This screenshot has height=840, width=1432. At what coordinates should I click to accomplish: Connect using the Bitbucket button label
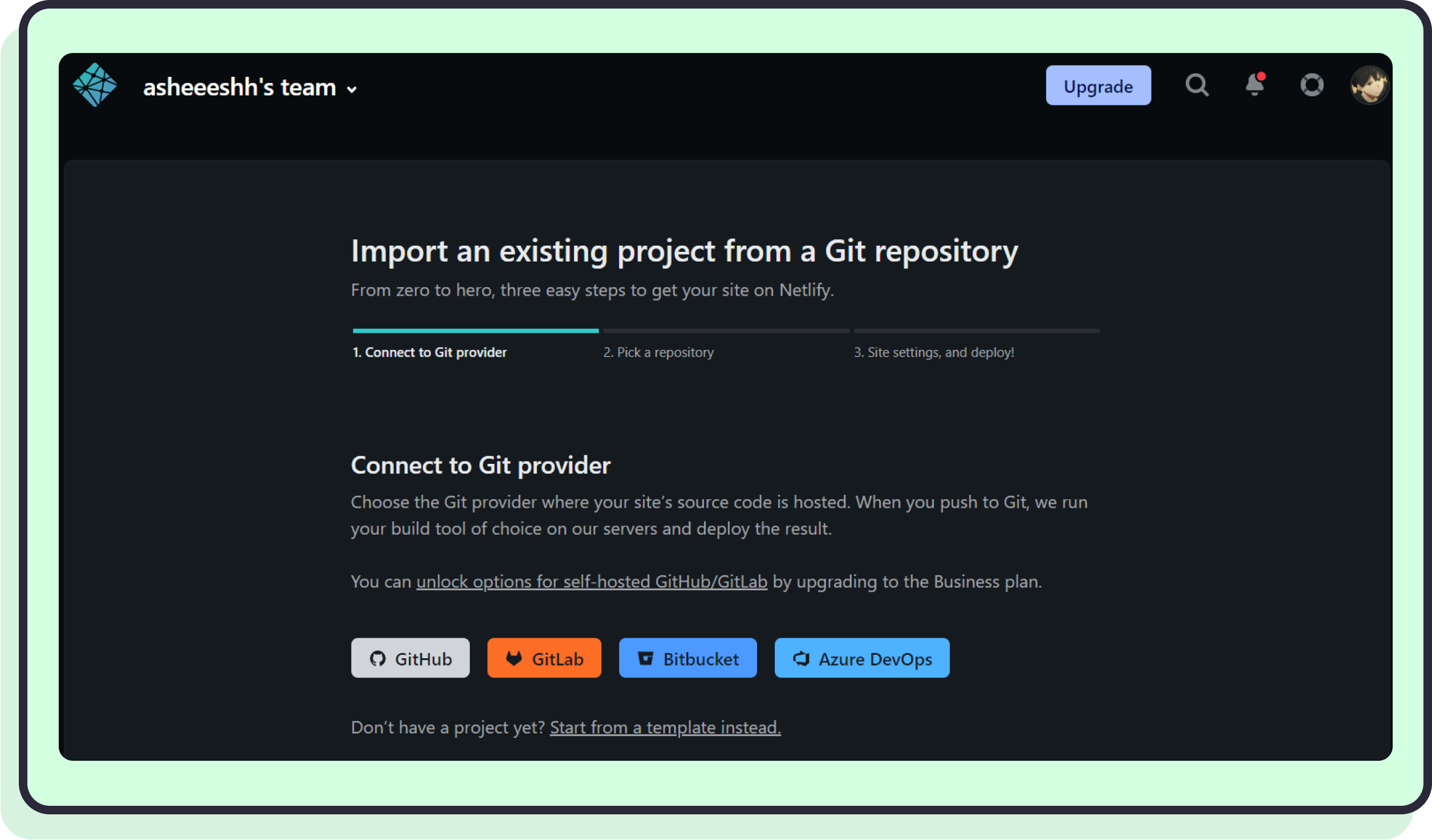pyautogui.click(x=701, y=659)
